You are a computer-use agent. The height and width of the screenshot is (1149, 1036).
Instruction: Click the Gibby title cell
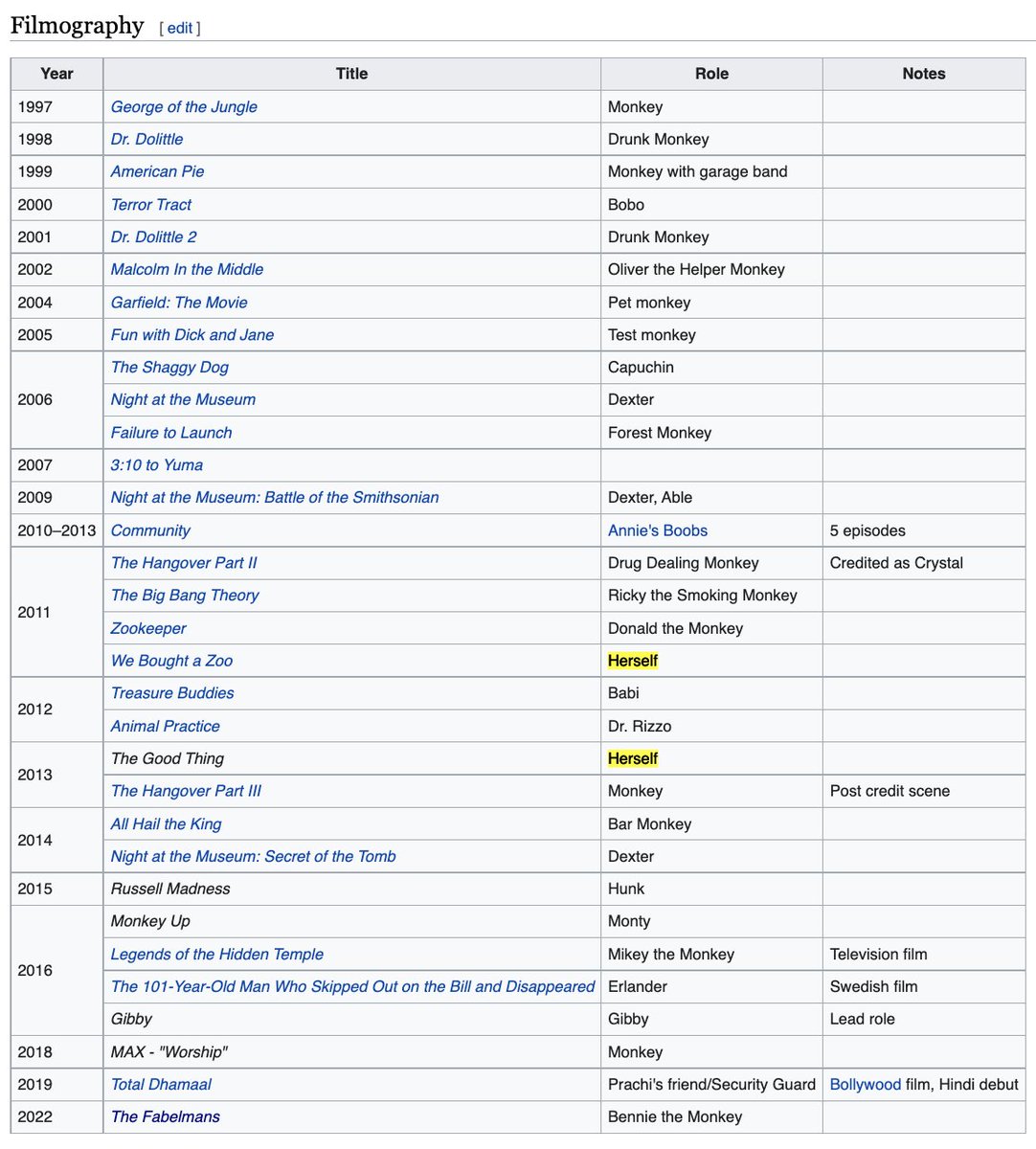coord(351,1019)
